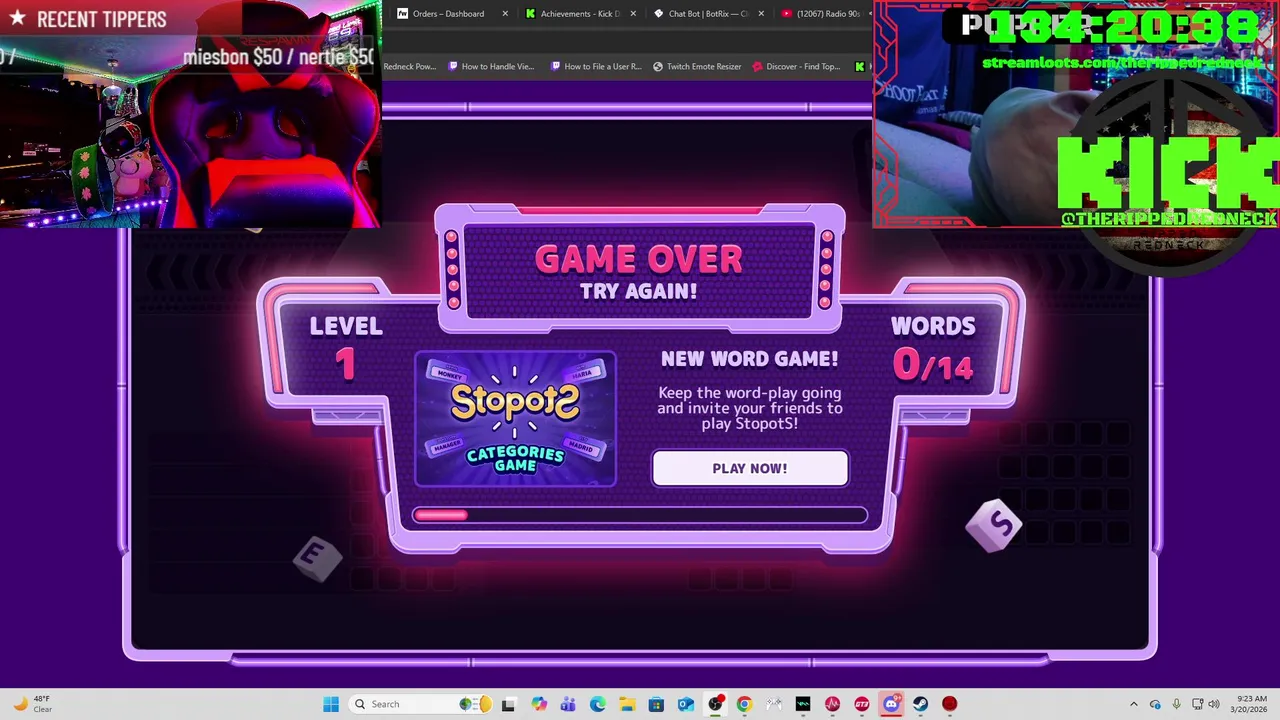This screenshot has width=1280, height=720.
Task: Click the PLAY NOW! button
Action: coord(750,468)
